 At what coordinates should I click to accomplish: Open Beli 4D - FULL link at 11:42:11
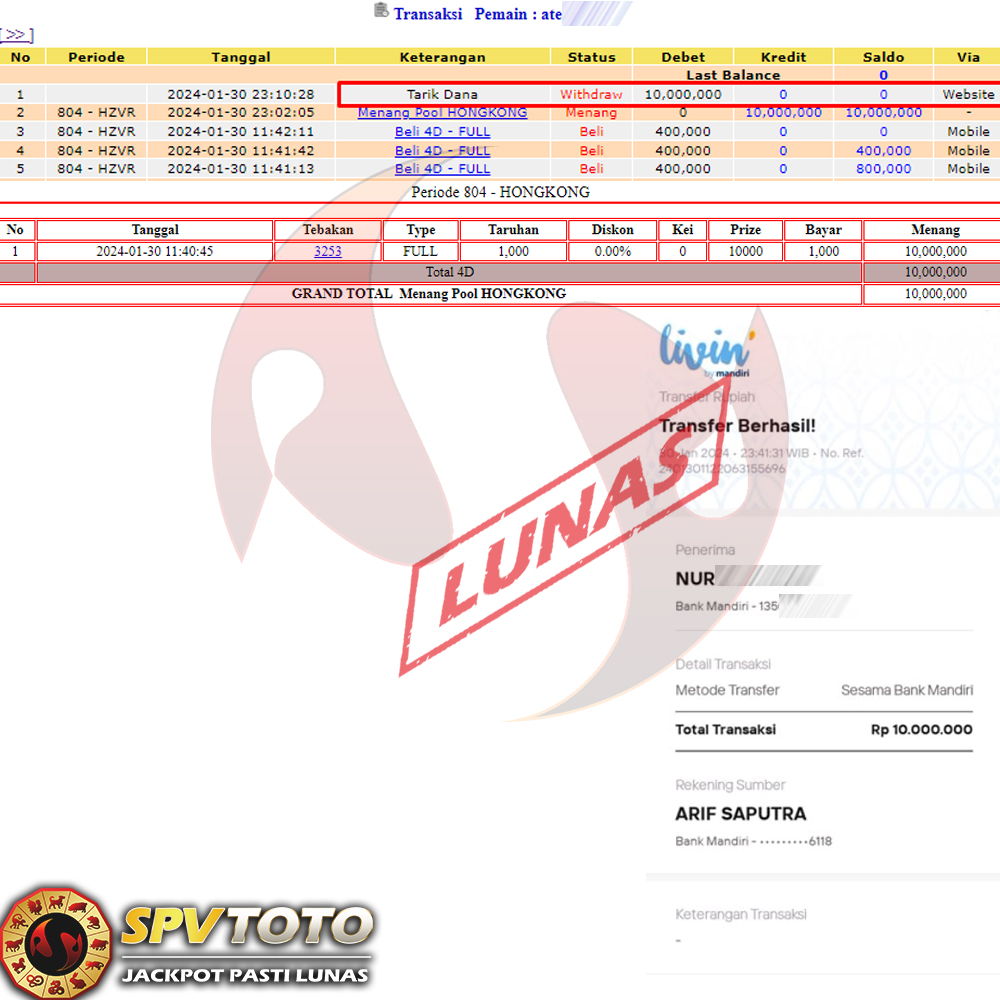pos(442,132)
